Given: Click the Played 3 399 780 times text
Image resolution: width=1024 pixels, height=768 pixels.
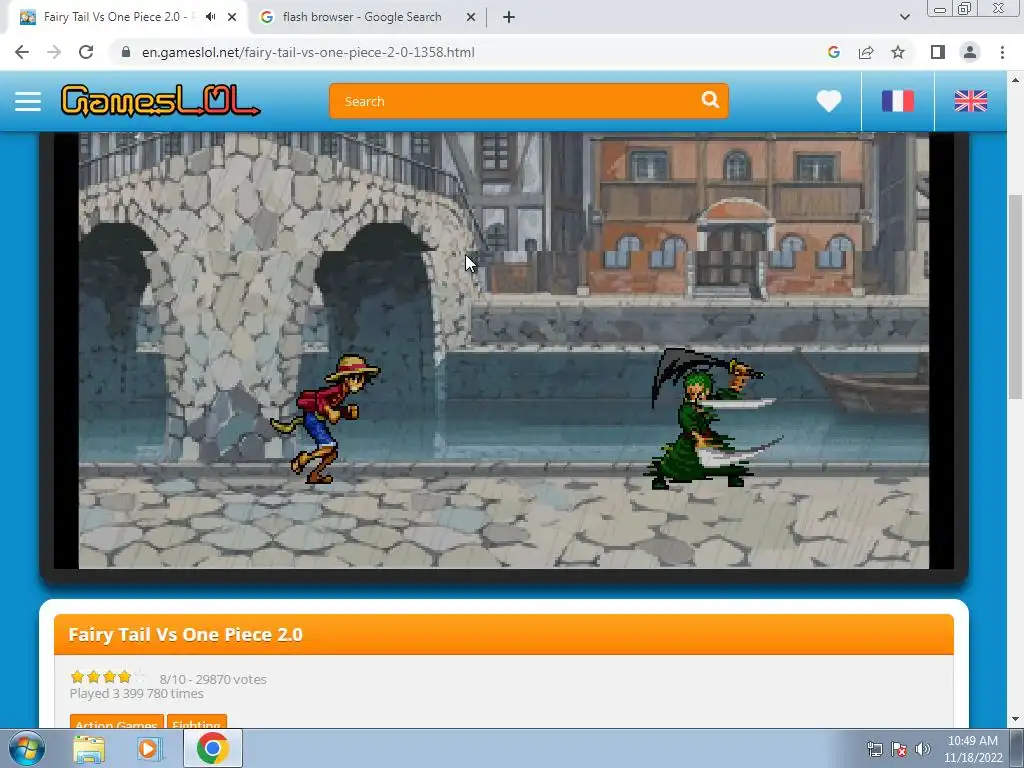Looking at the screenshot, I should click(136, 694).
